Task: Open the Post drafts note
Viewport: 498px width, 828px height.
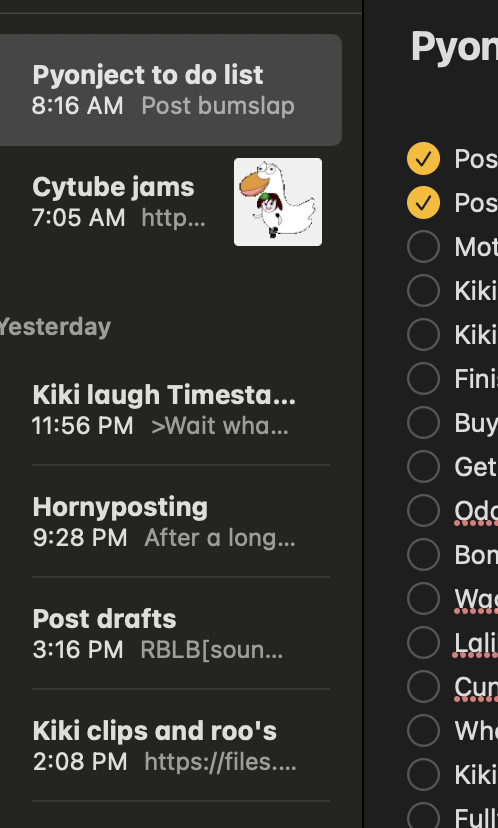Action: tap(169, 634)
